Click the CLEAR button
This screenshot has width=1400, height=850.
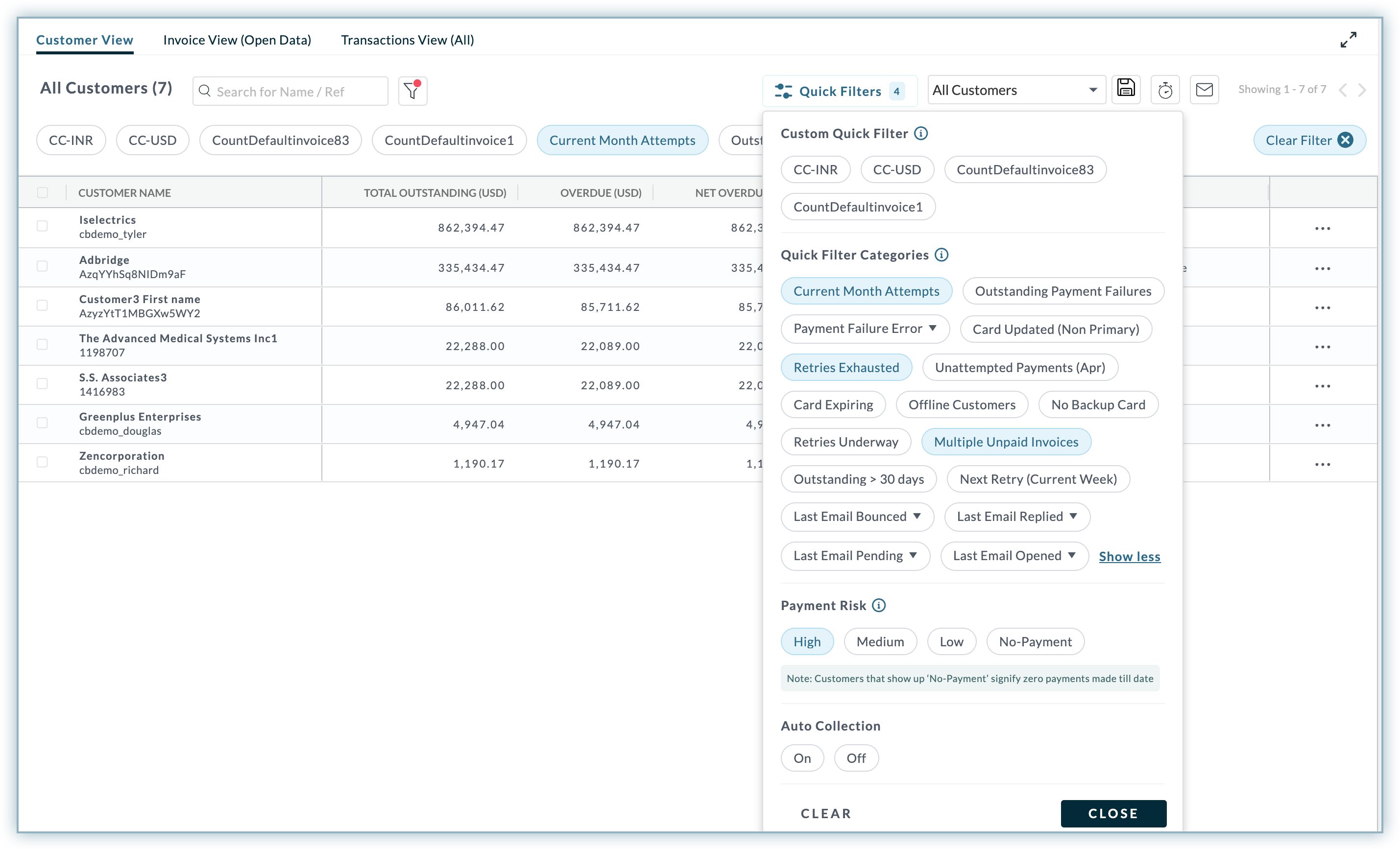826,814
